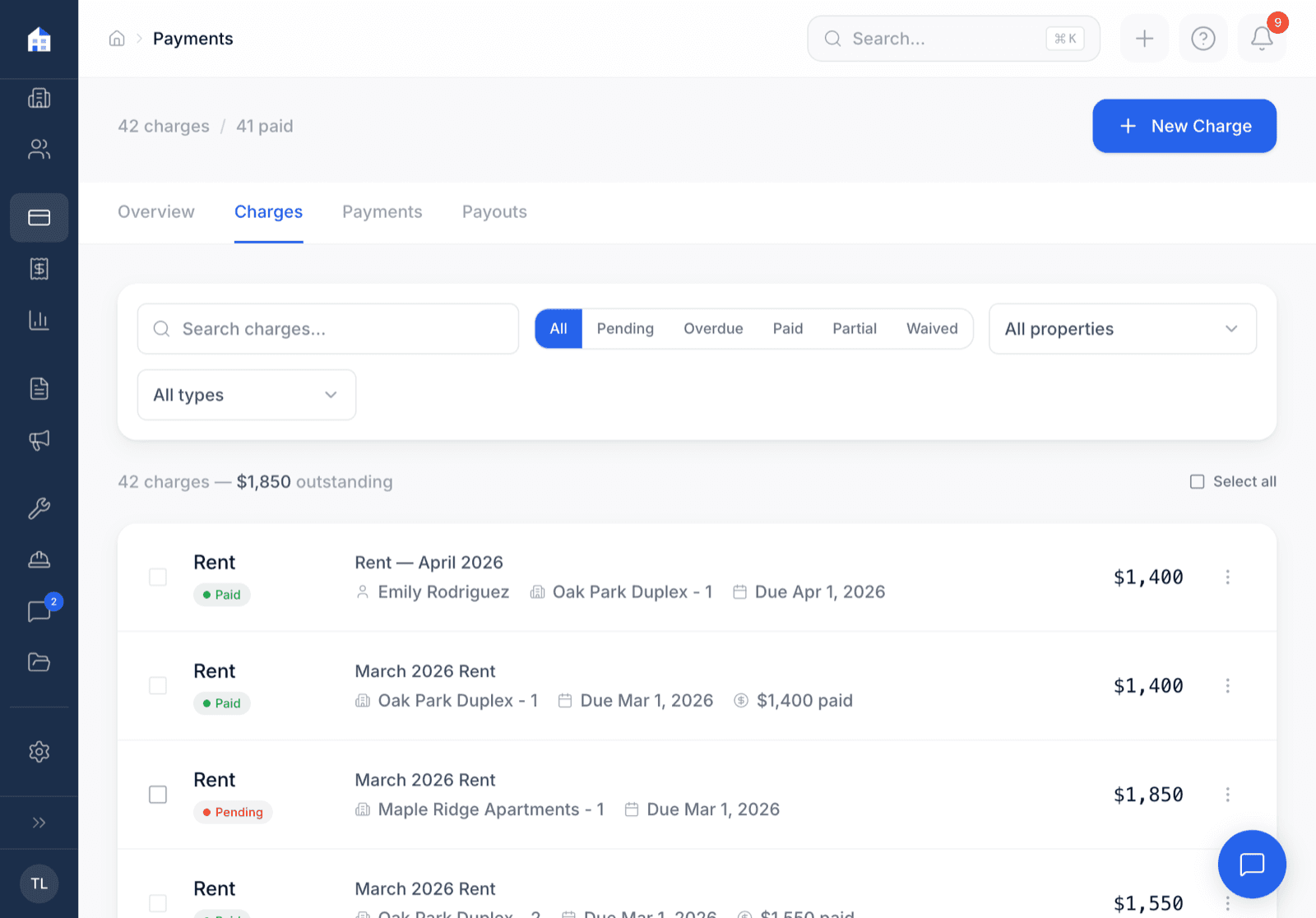Expand the All types filter
This screenshot has width=1316, height=918.
coord(246,395)
